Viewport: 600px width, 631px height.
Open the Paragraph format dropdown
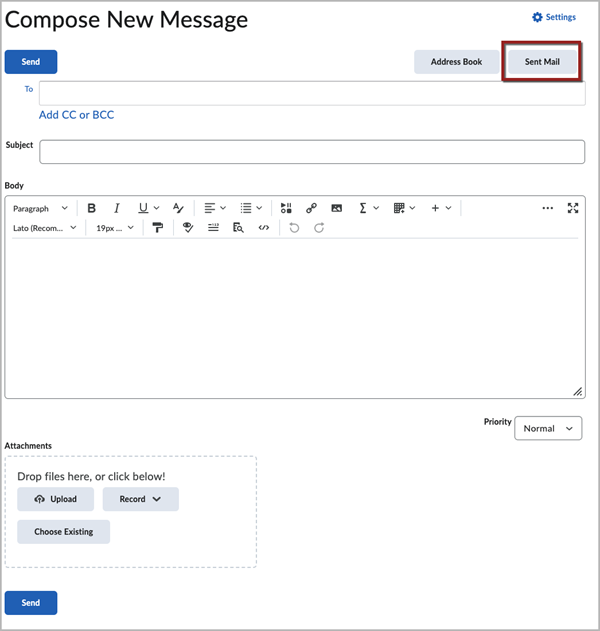pyautogui.click(x=40, y=208)
